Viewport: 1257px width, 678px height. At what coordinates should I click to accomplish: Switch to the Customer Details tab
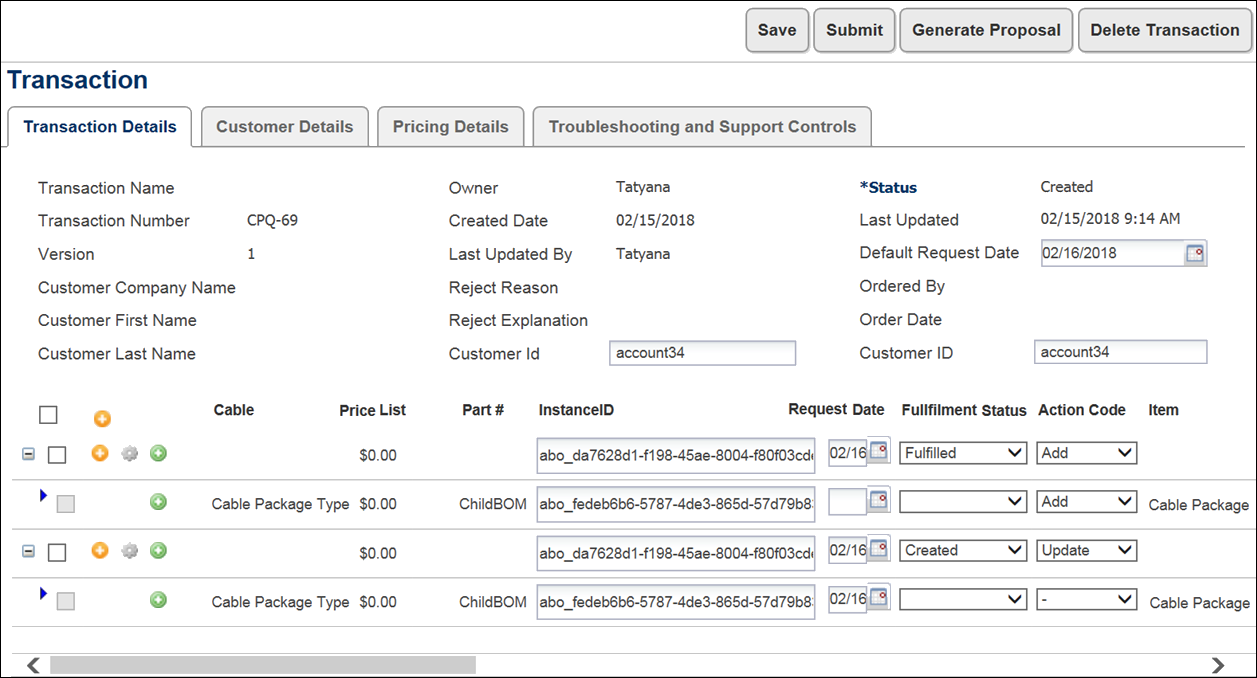coord(285,126)
